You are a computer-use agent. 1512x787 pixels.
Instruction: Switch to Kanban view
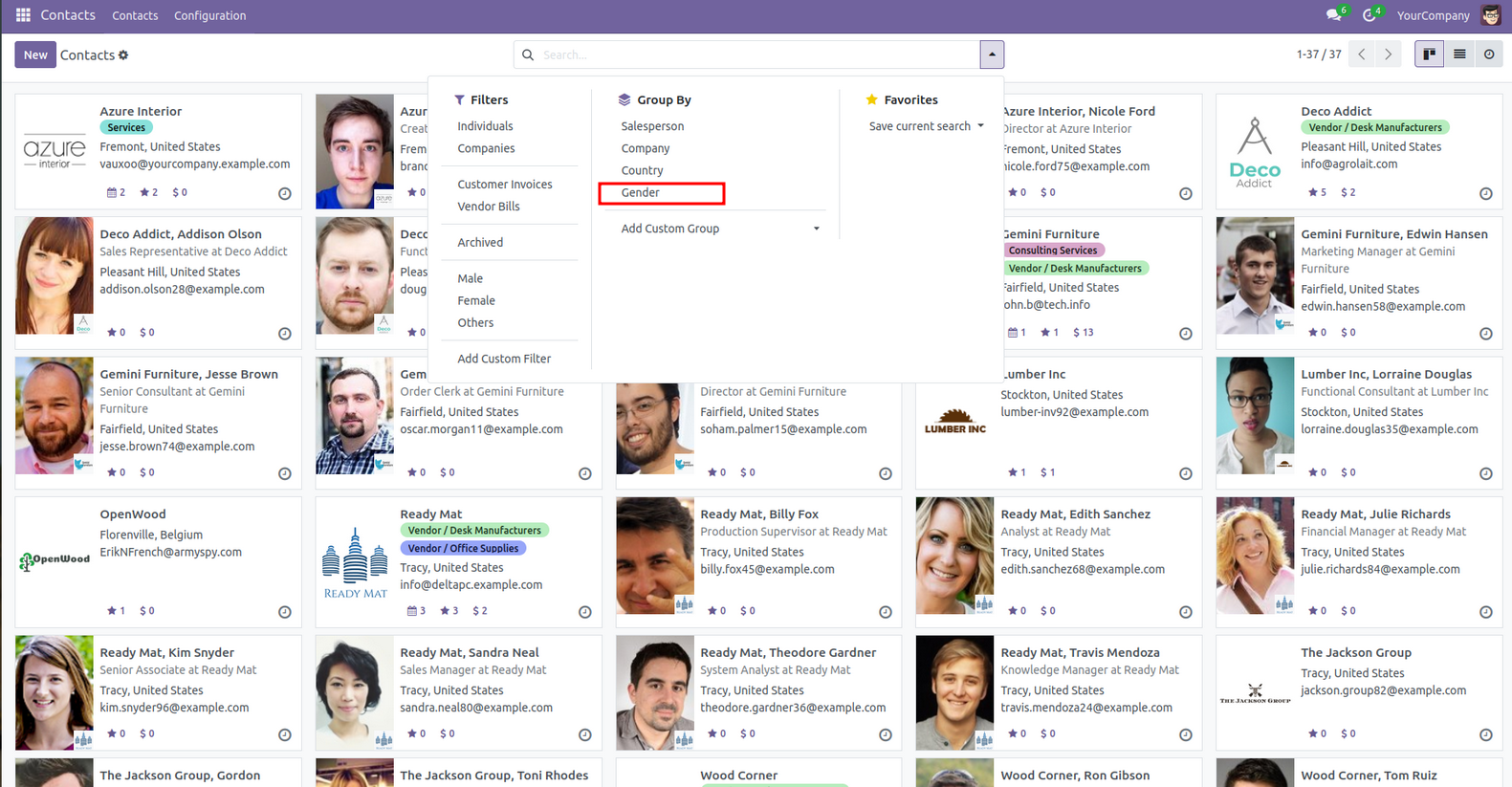click(1429, 55)
